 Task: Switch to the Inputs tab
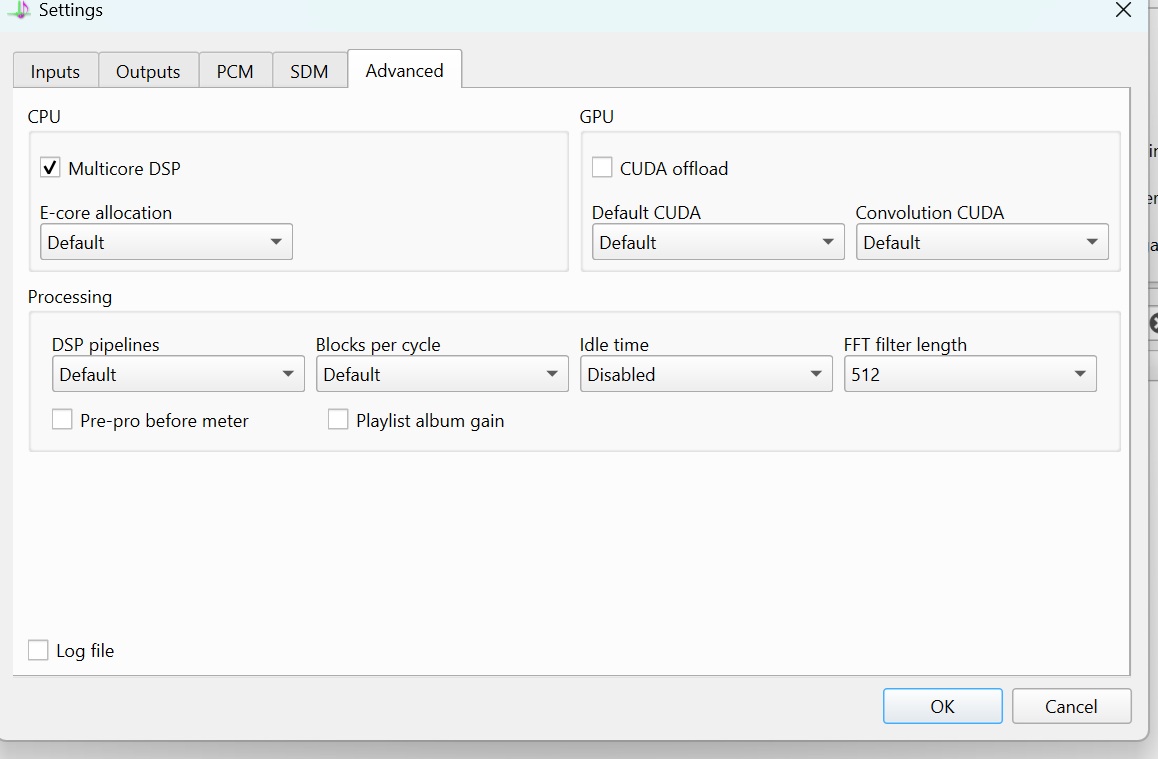click(55, 71)
